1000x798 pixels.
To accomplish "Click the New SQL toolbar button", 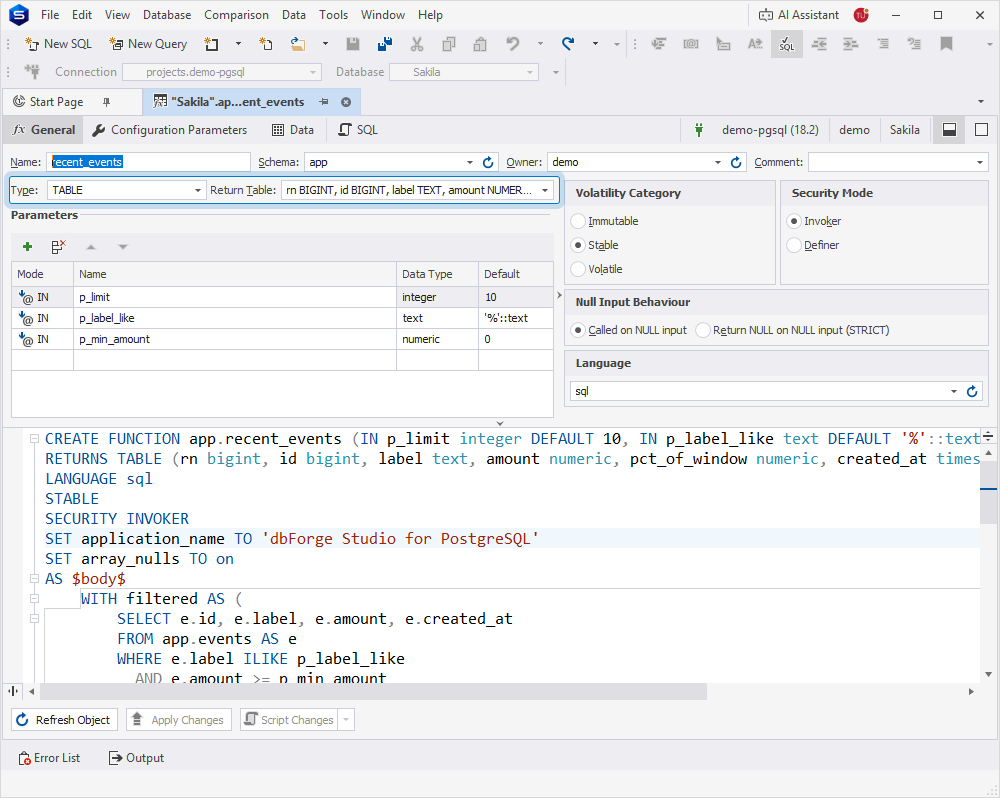I will click(58, 44).
